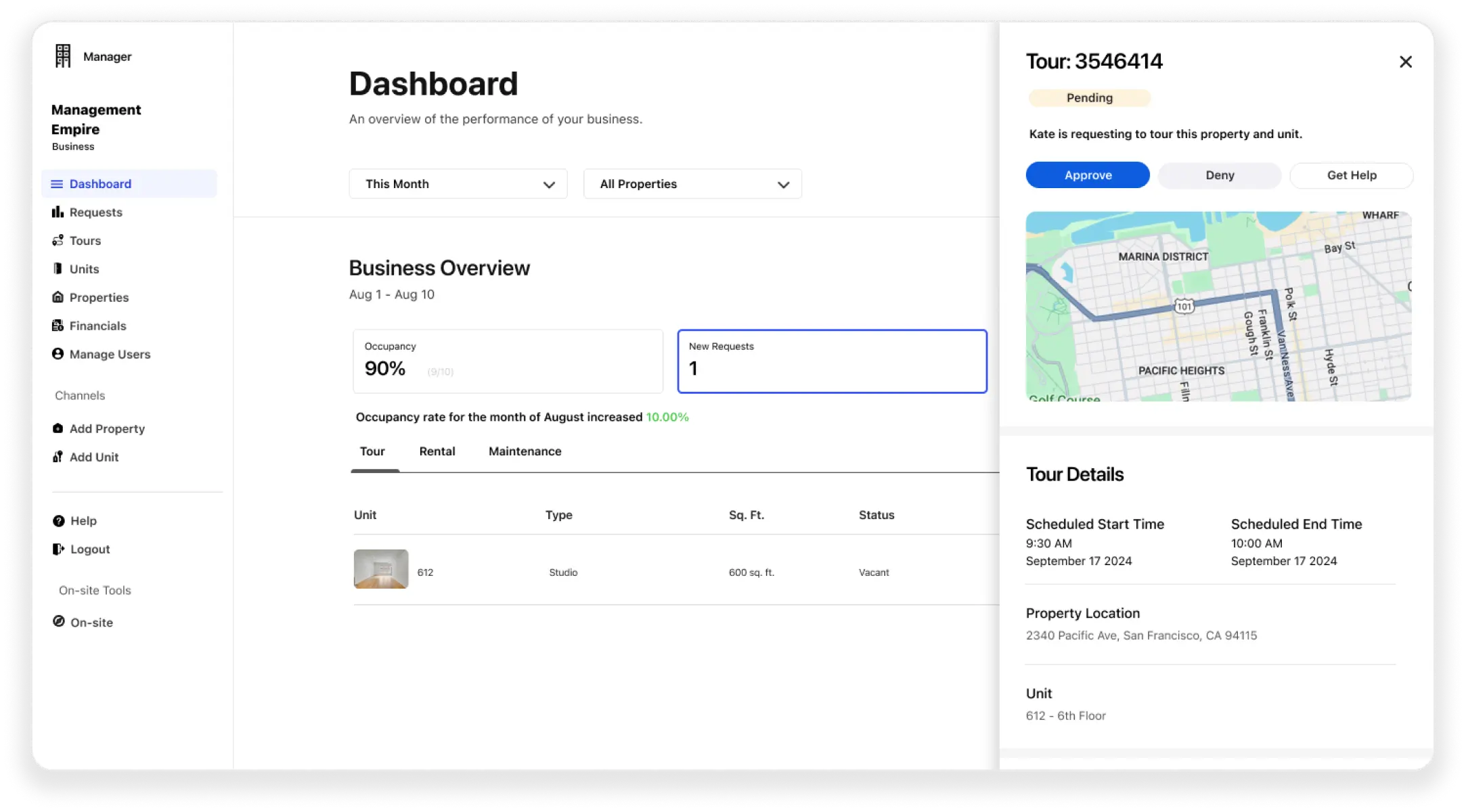
Task: Click the Manager building logo icon
Action: click(x=63, y=56)
